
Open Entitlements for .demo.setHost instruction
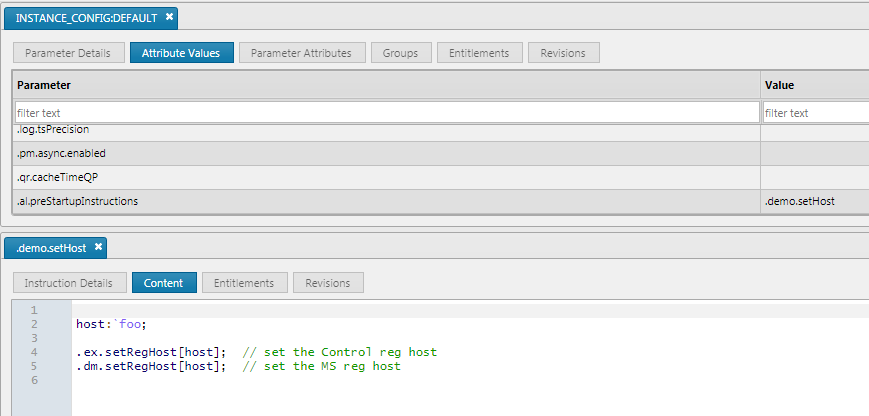tap(245, 283)
